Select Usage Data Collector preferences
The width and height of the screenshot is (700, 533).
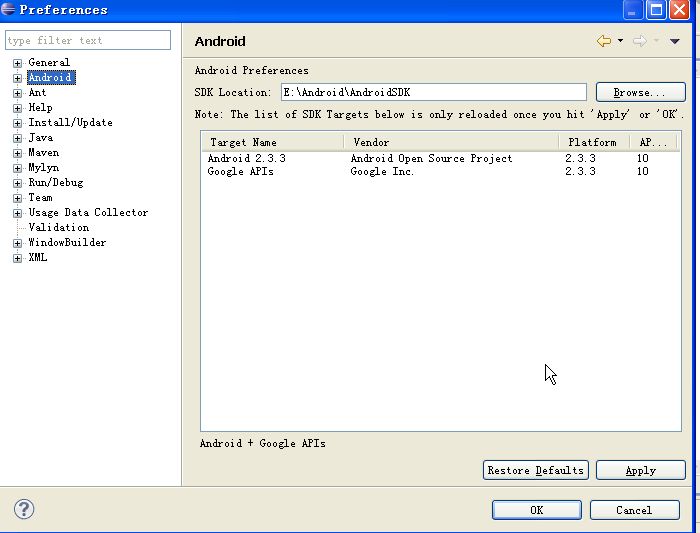coord(88,212)
